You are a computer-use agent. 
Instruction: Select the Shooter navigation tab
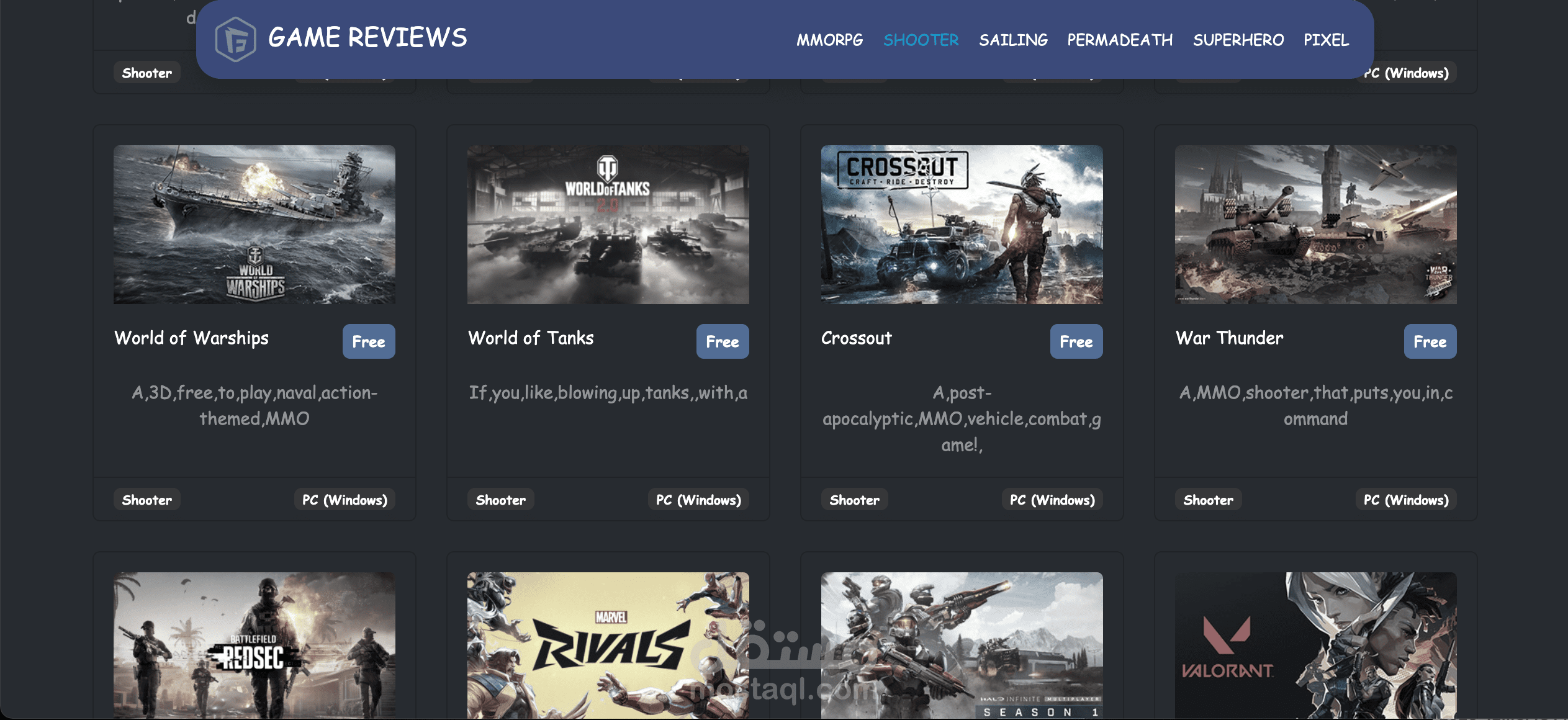pos(921,40)
